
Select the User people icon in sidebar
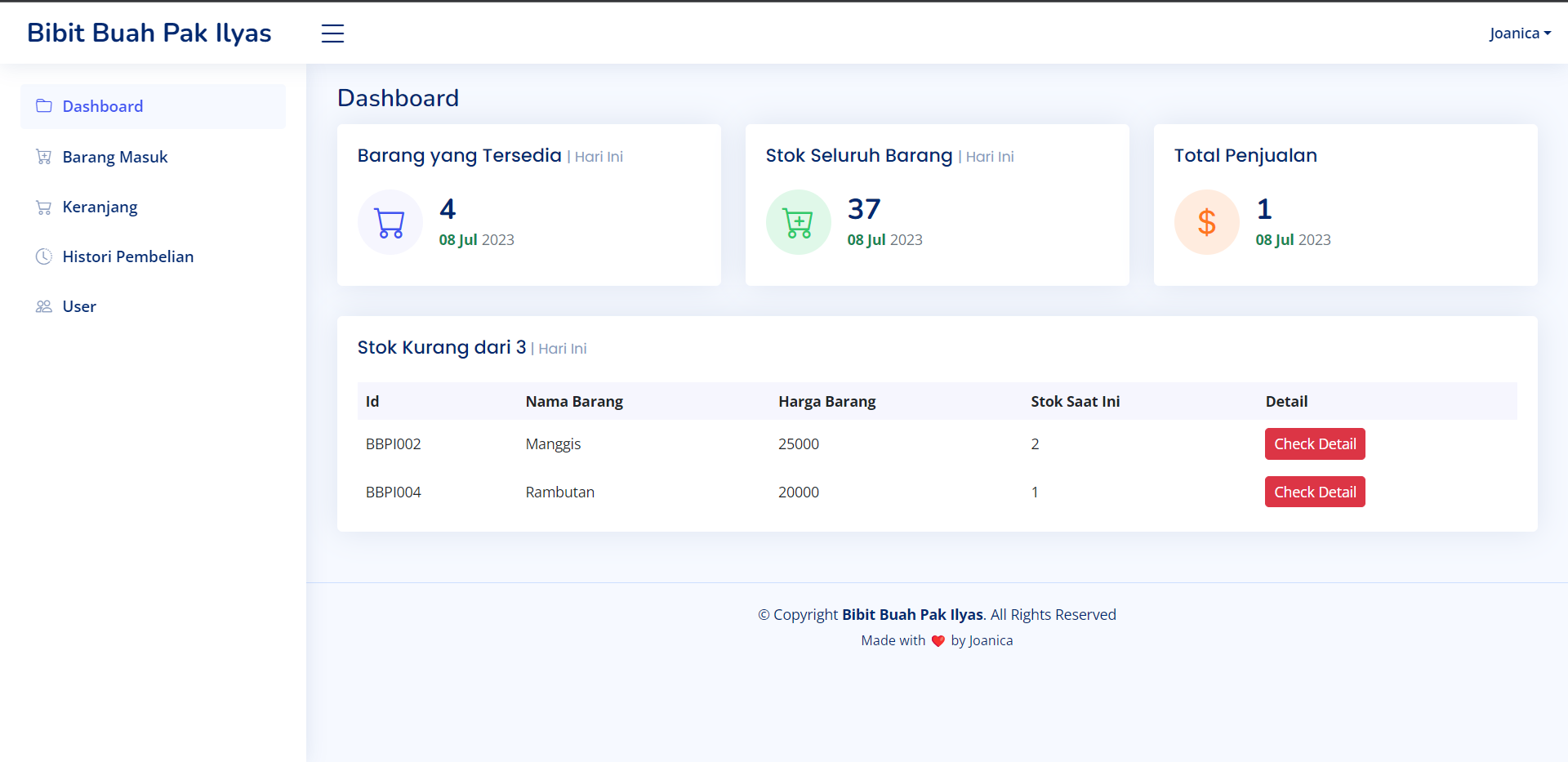(x=43, y=306)
